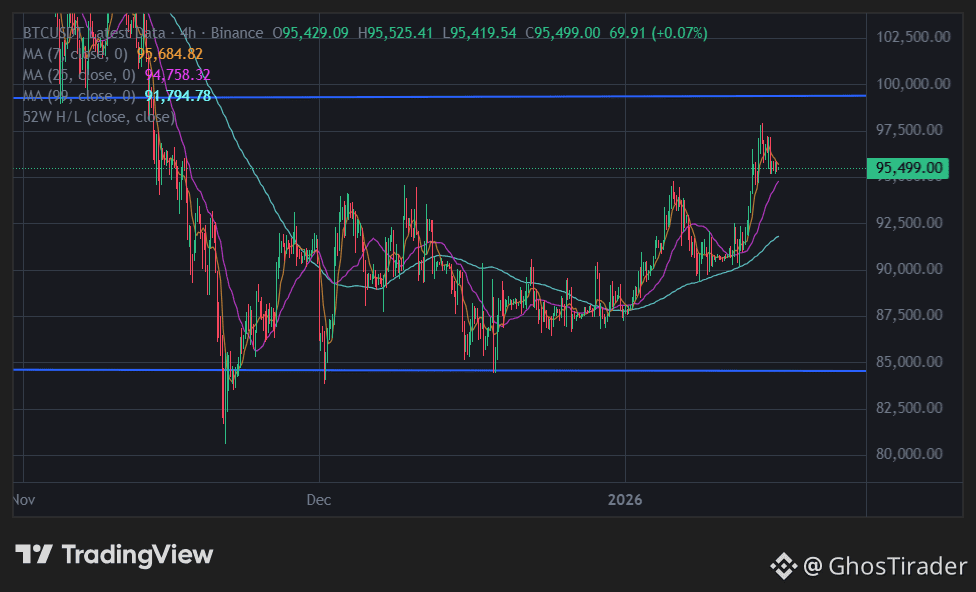Click the 92,500.00 price axis label
The width and height of the screenshot is (976, 592).
tap(909, 222)
